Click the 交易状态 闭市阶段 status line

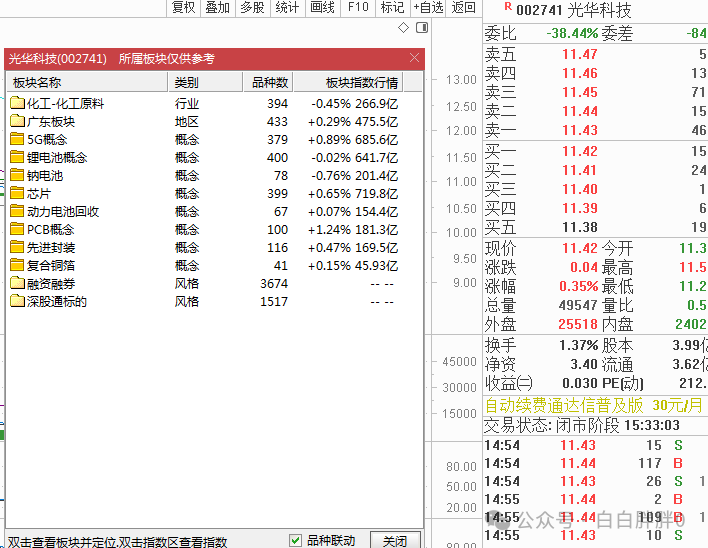pyautogui.click(x=582, y=425)
